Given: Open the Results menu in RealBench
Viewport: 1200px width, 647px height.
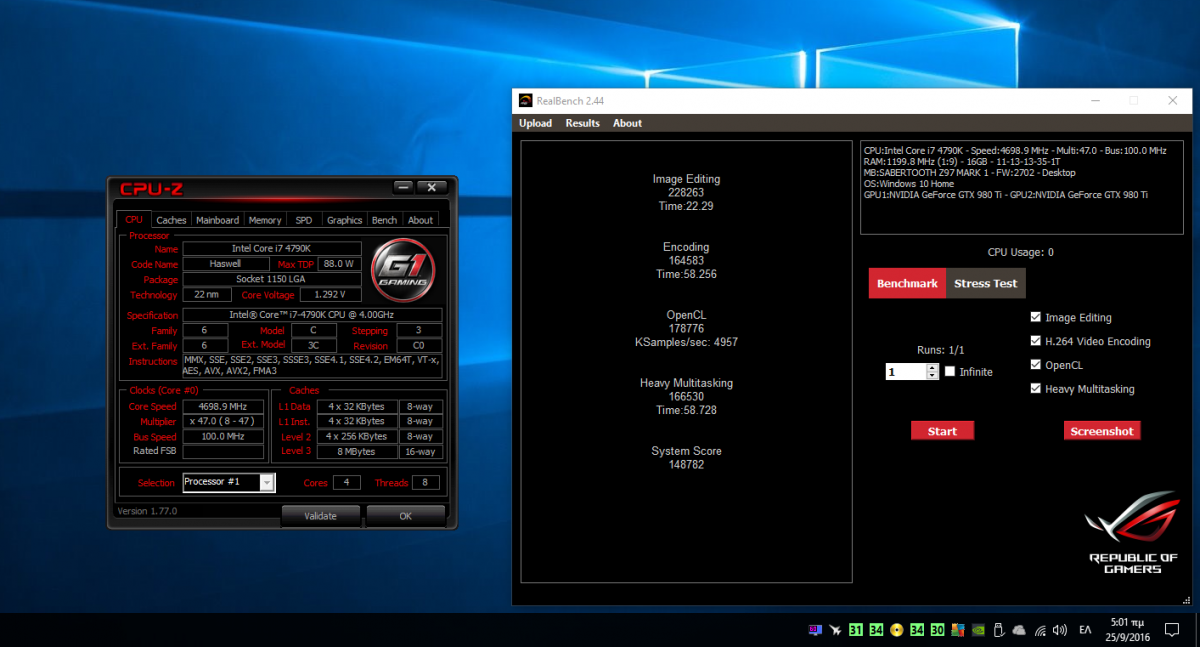Looking at the screenshot, I should click(x=582, y=123).
